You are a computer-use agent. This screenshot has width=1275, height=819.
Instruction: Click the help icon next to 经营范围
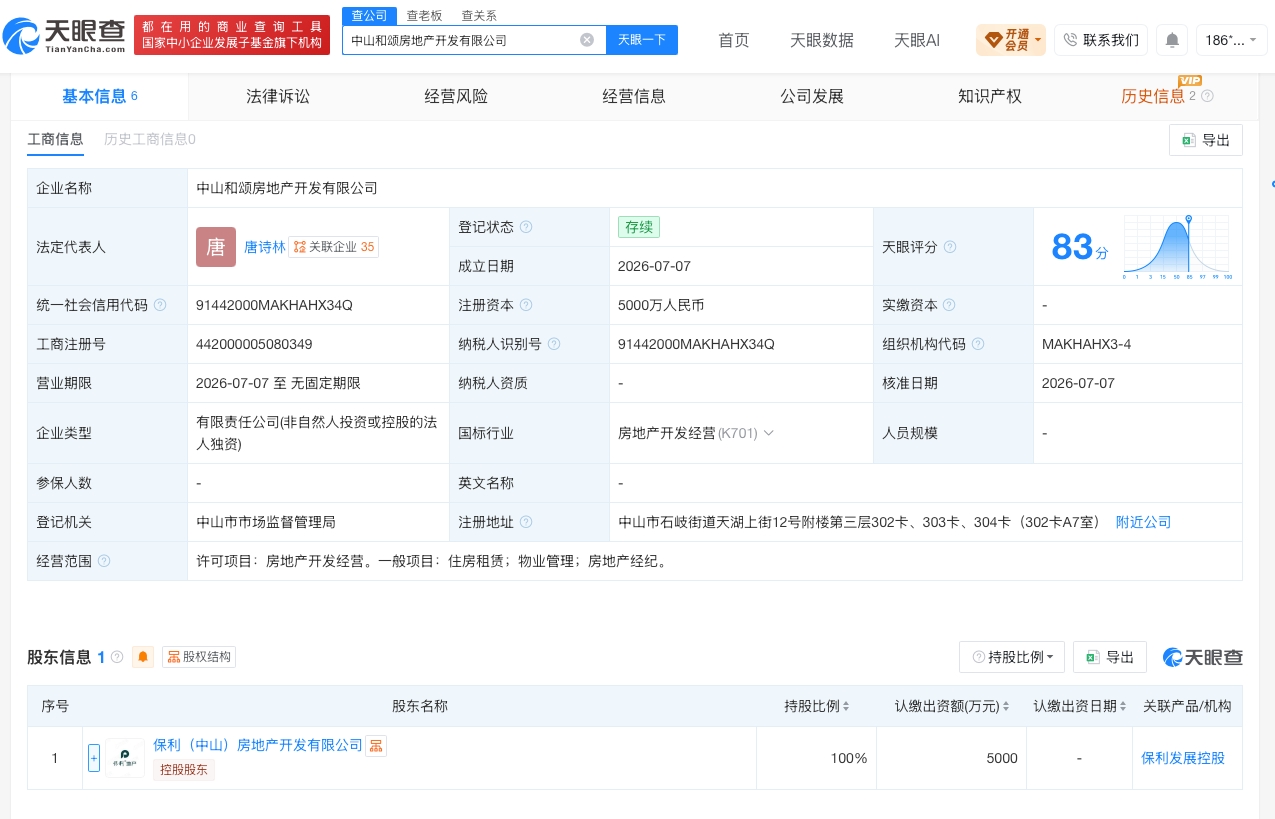104,561
